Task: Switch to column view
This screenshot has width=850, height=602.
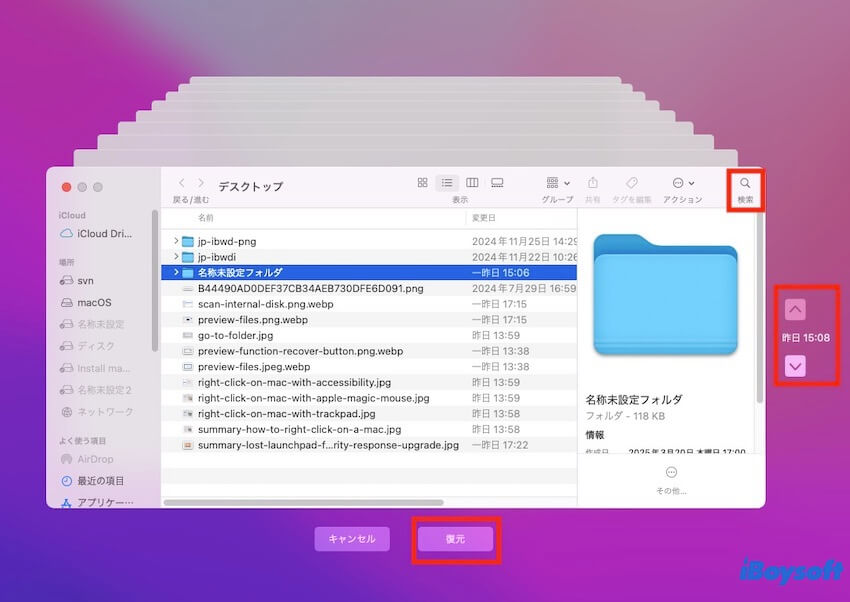Action: pyautogui.click(x=472, y=183)
